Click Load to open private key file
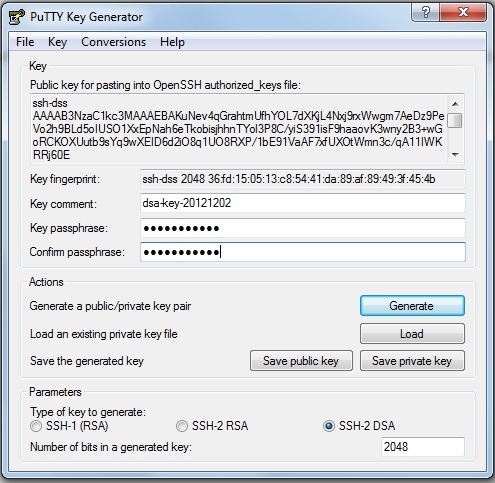This screenshot has height=483, width=495. pyautogui.click(x=412, y=334)
